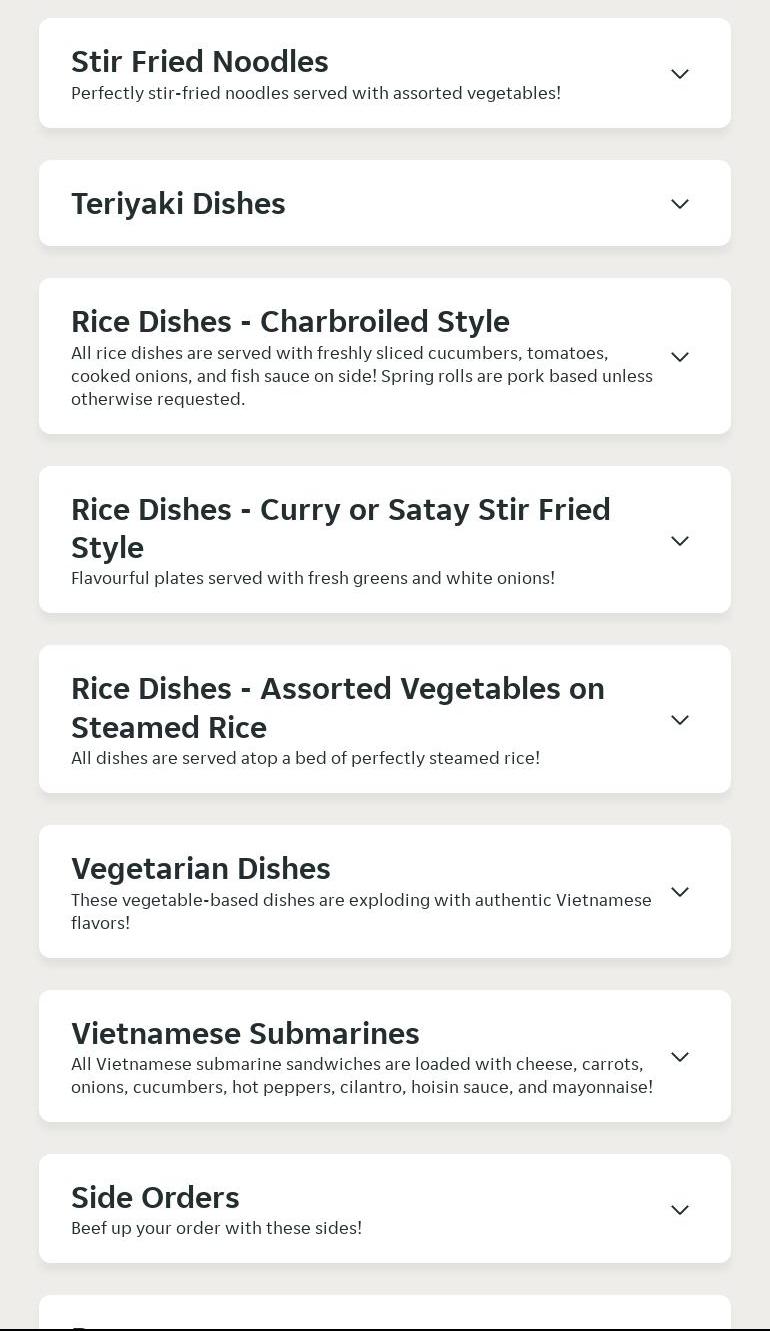Expand the Charbroiled Style section chevron
770x1331 pixels.
pos(679,357)
